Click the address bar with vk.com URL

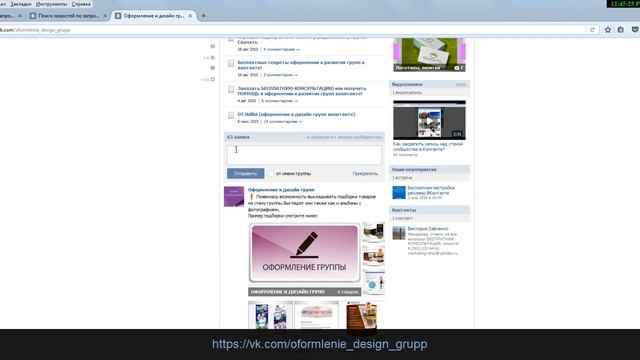tap(292, 30)
